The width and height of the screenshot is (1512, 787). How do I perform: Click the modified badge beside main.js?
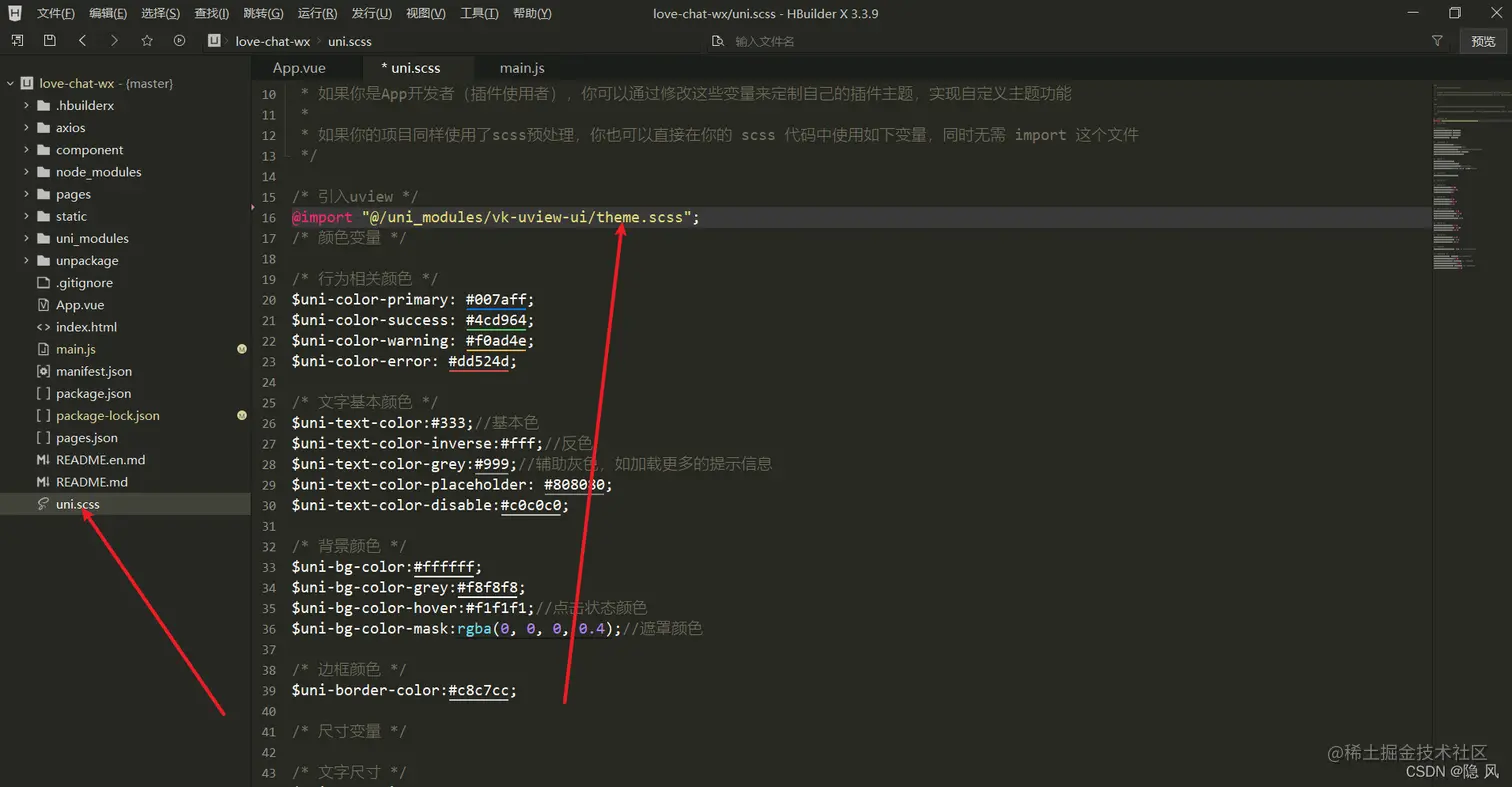point(242,349)
